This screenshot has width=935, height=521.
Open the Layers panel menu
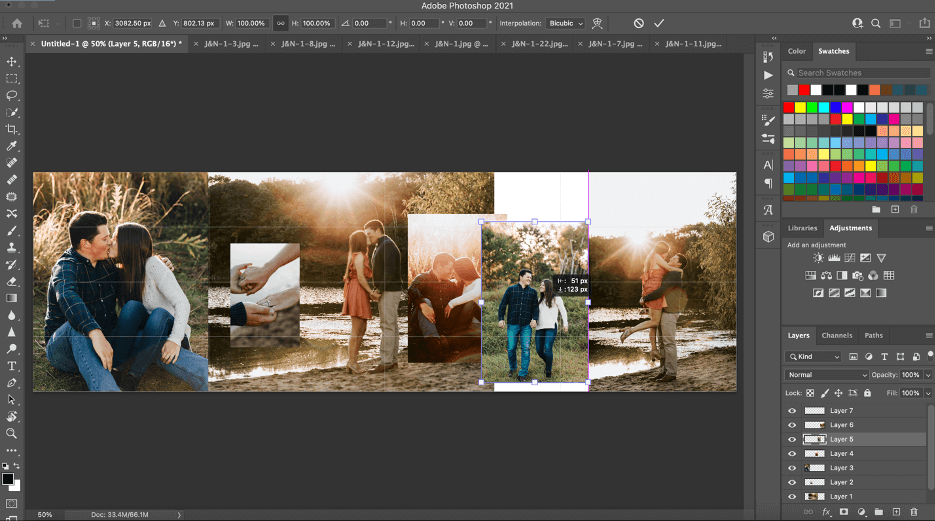click(x=928, y=336)
